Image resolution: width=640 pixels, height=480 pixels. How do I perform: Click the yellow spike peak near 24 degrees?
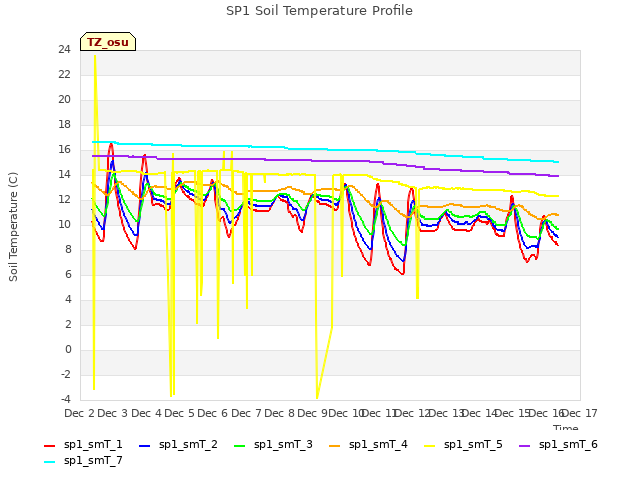[x=95, y=56]
